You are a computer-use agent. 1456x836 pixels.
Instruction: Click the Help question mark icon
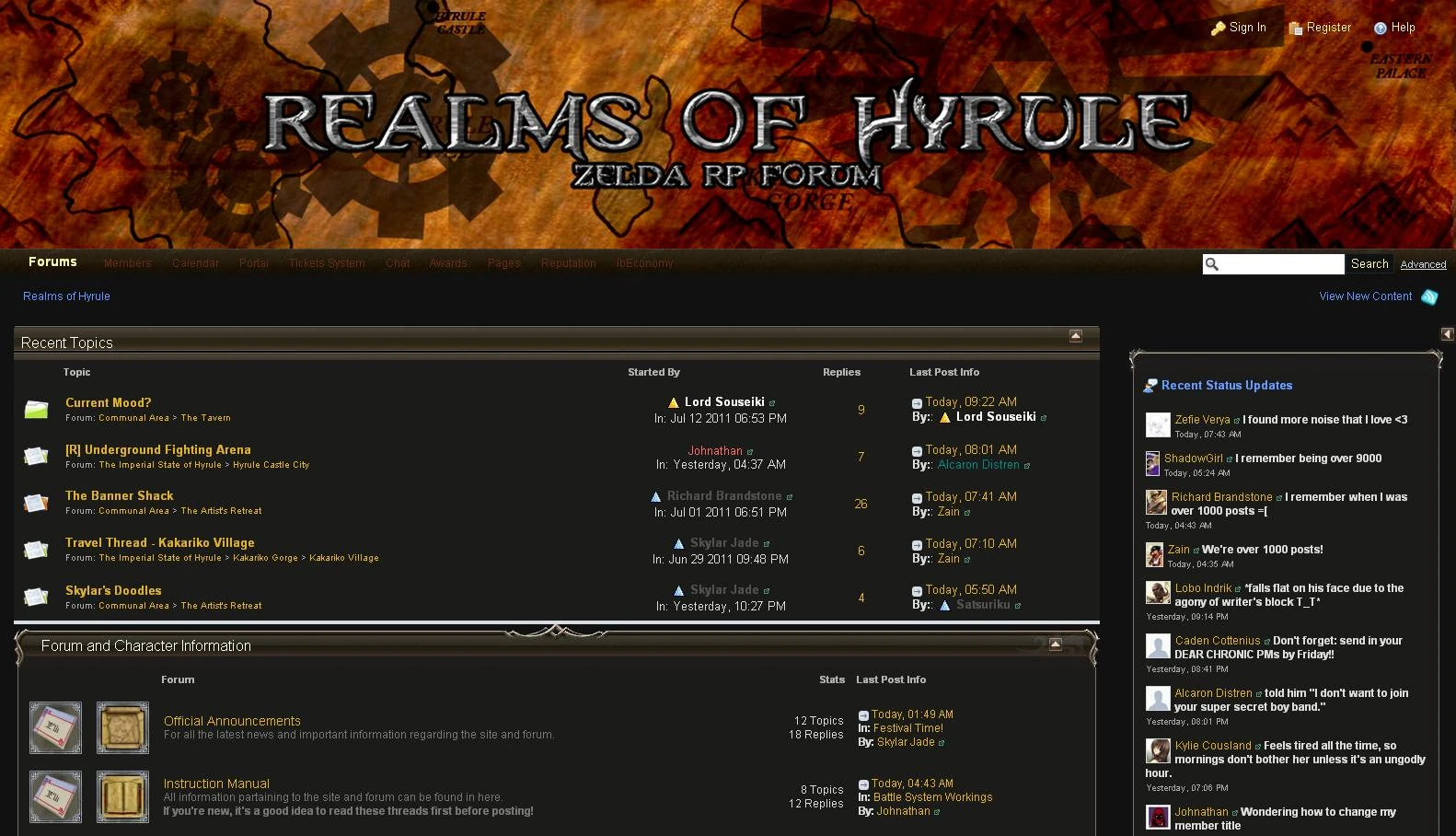tap(1381, 29)
